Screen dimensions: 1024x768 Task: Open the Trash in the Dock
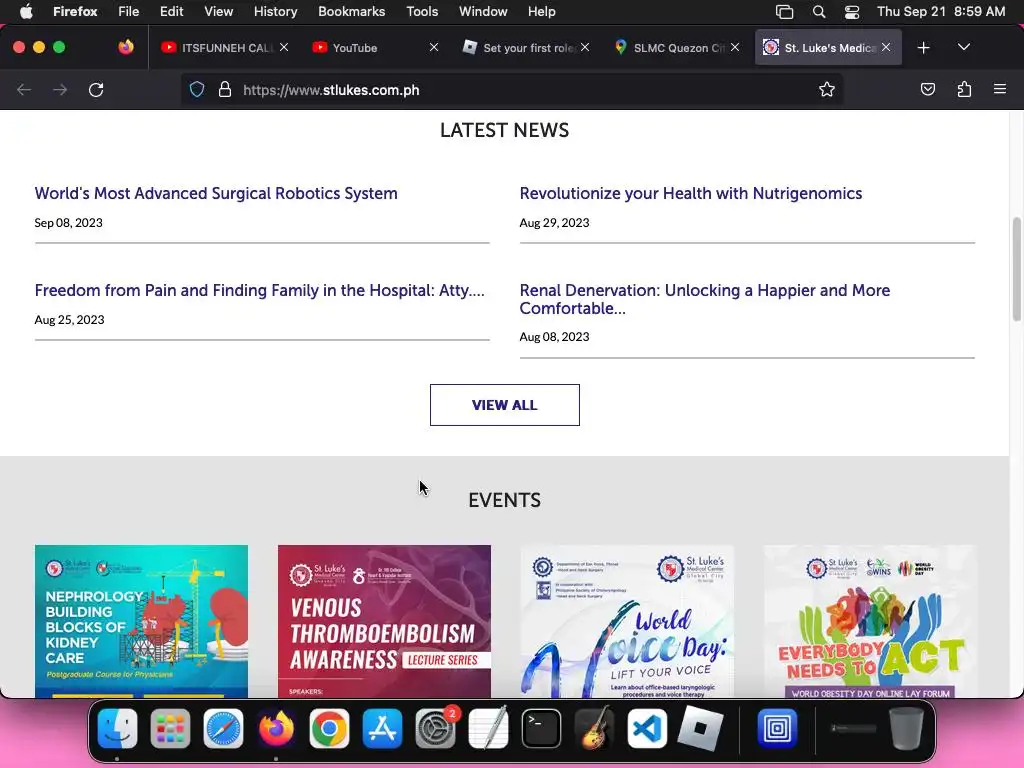[906, 728]
